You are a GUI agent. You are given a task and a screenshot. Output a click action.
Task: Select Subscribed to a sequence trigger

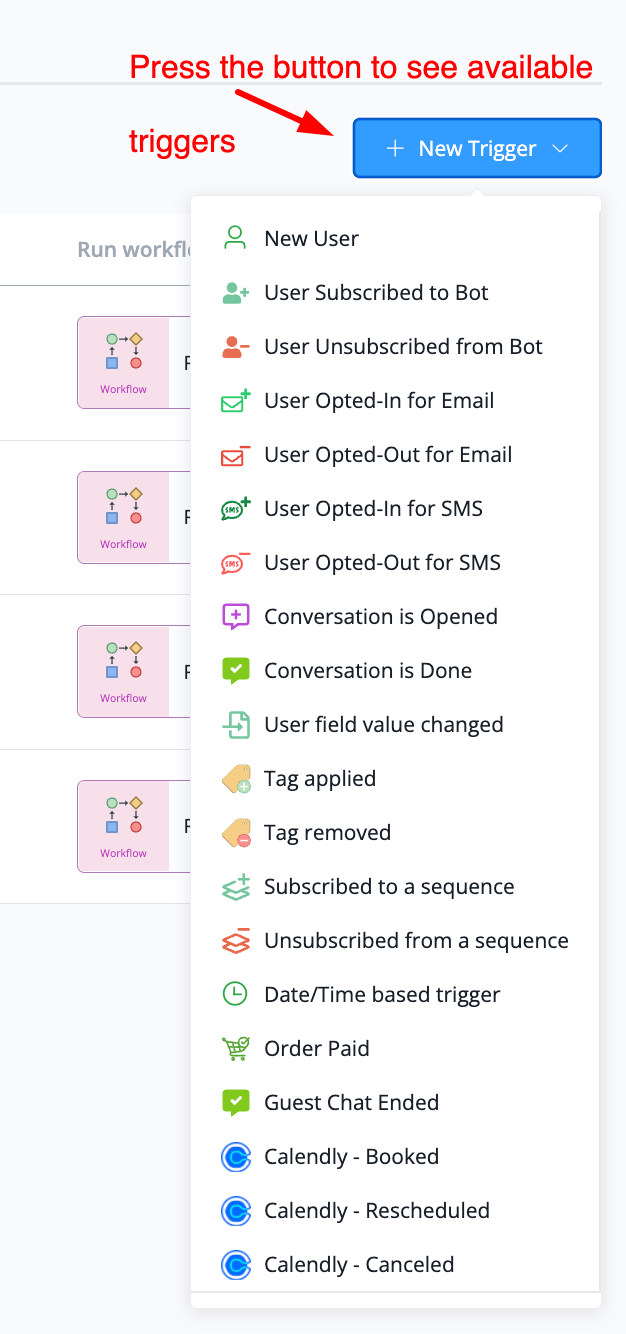pos(389,887)
